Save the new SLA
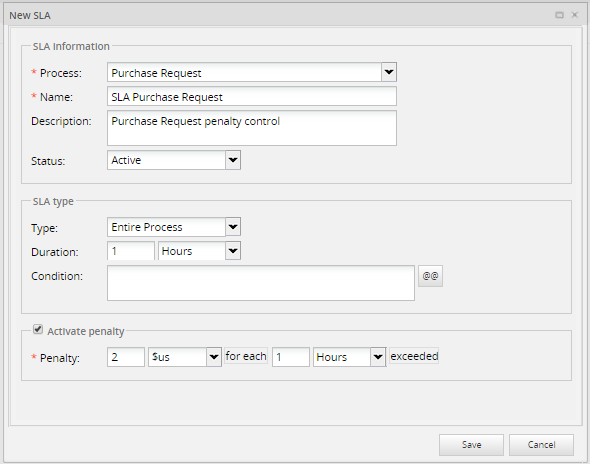 (471, 445)
